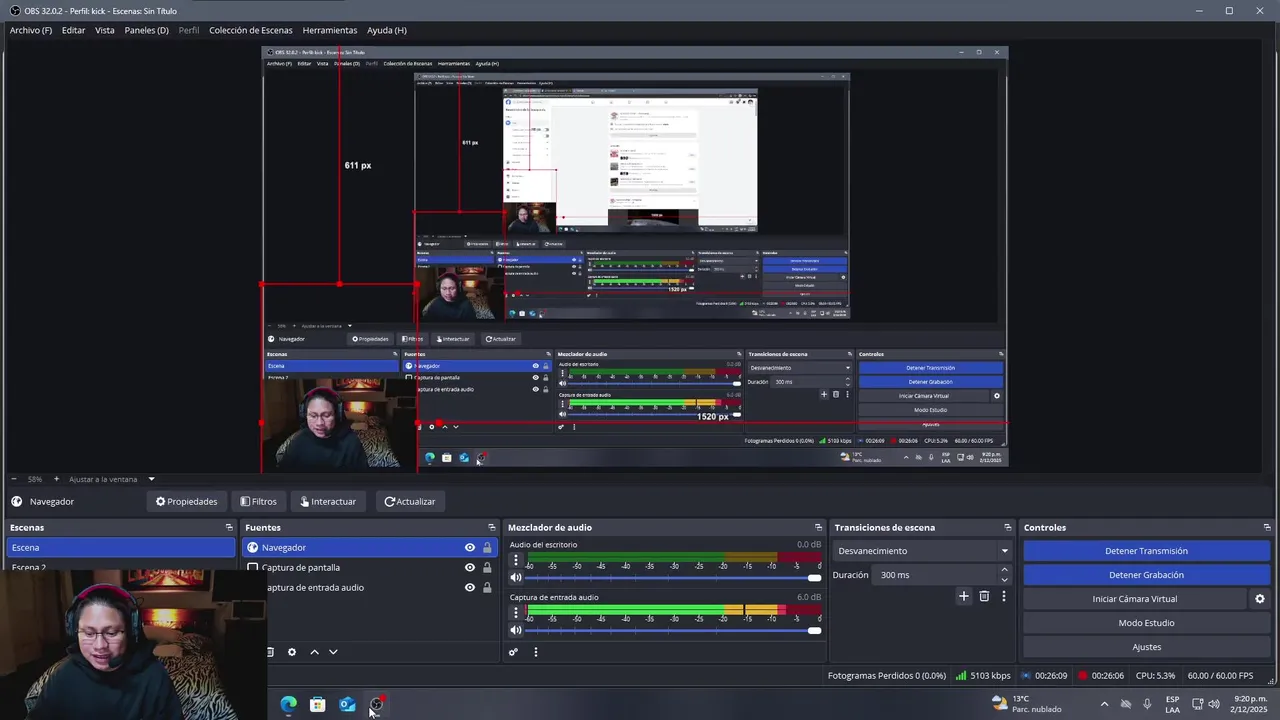This screenshot has width=1280, height=720.
Task: Decrease transition duration stepper
Action: tap(1005, 580)
